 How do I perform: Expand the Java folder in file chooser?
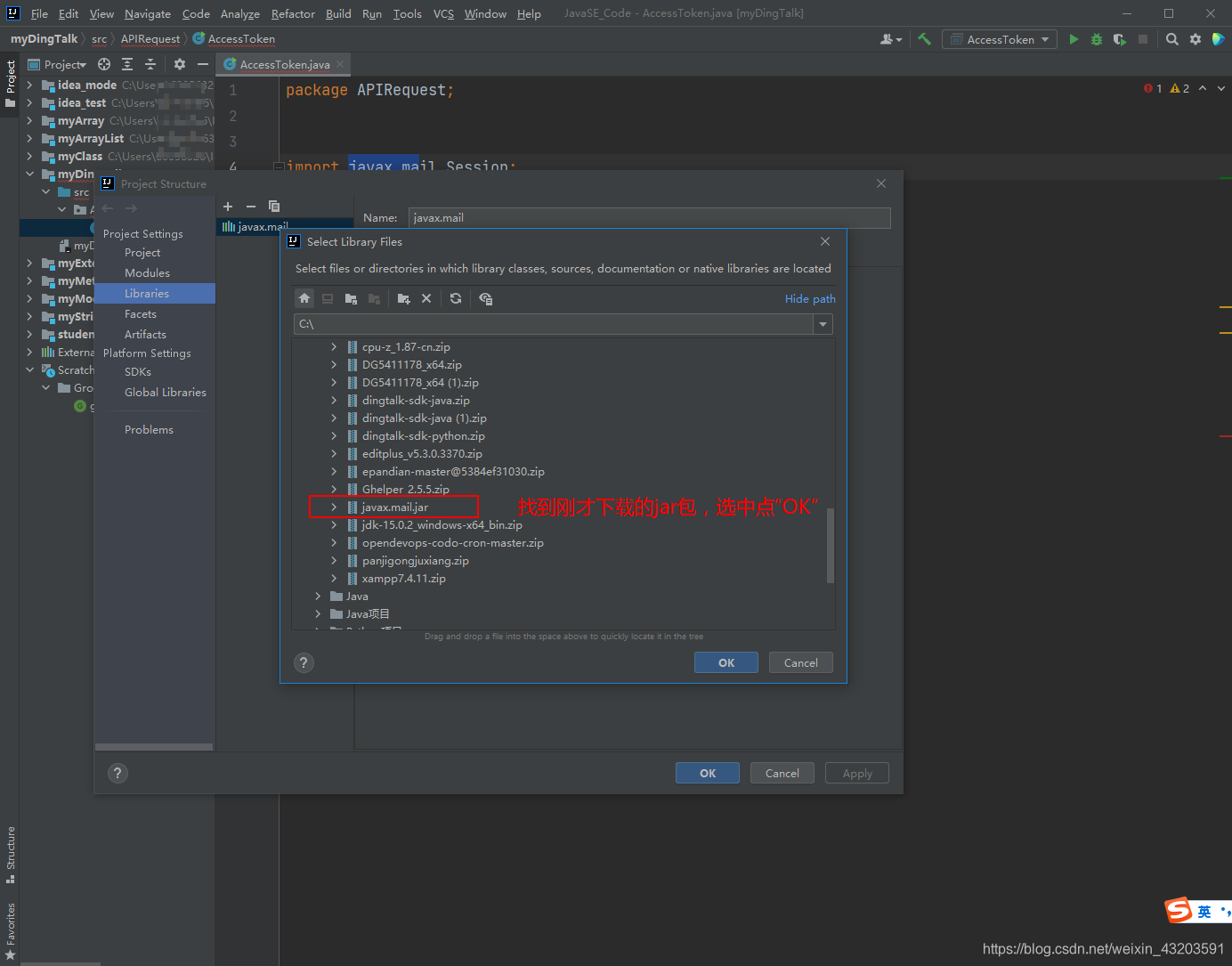tap(318, 597)
